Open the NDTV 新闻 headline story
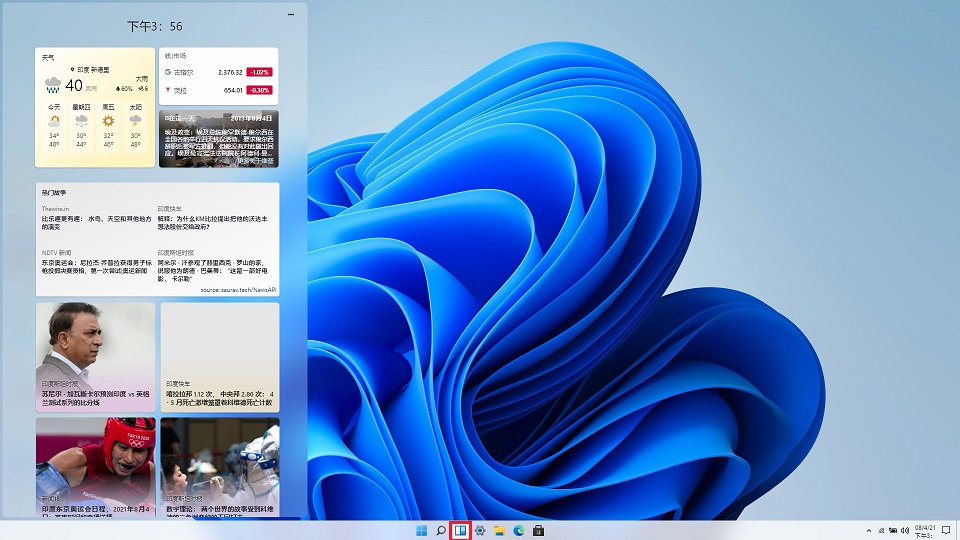 point(96,266)
